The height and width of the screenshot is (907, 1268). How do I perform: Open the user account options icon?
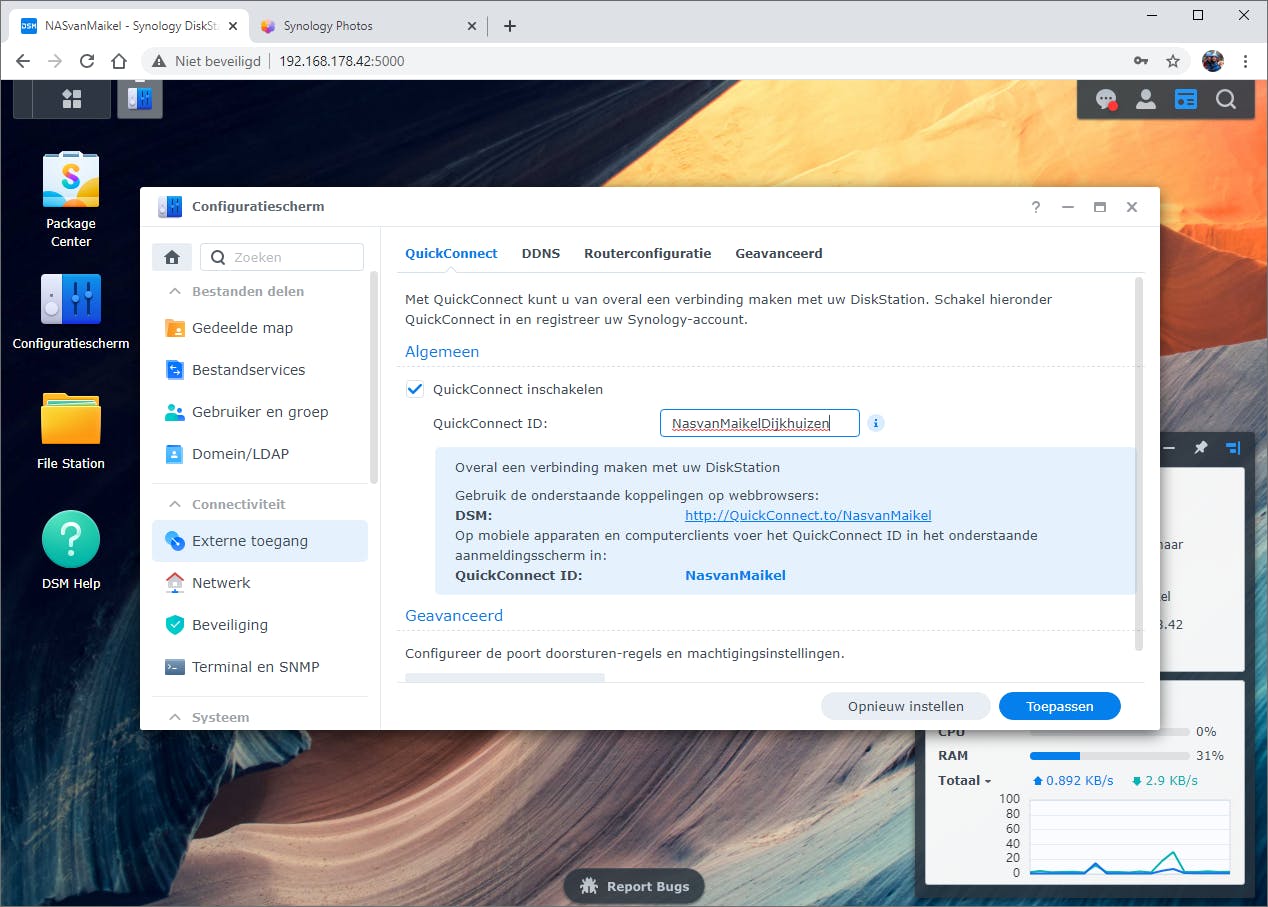[x=1146, y=99]
